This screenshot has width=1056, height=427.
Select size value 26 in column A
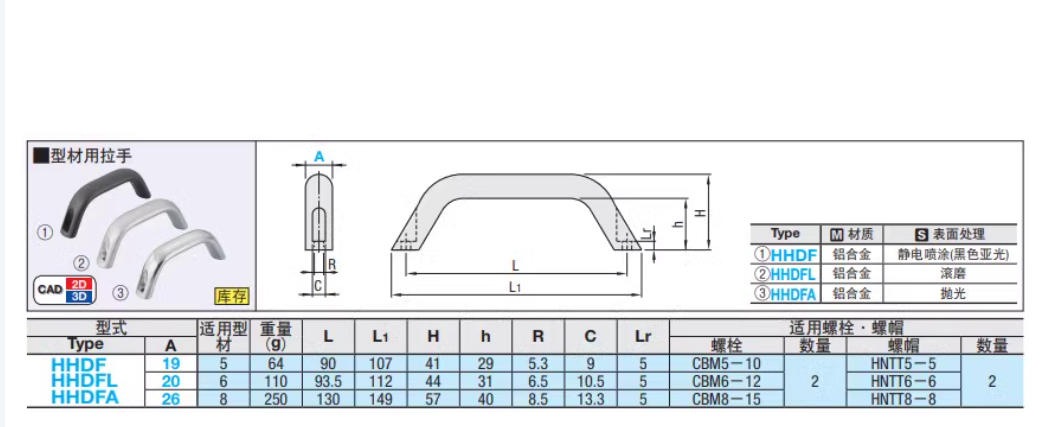(x=170, y=397)
